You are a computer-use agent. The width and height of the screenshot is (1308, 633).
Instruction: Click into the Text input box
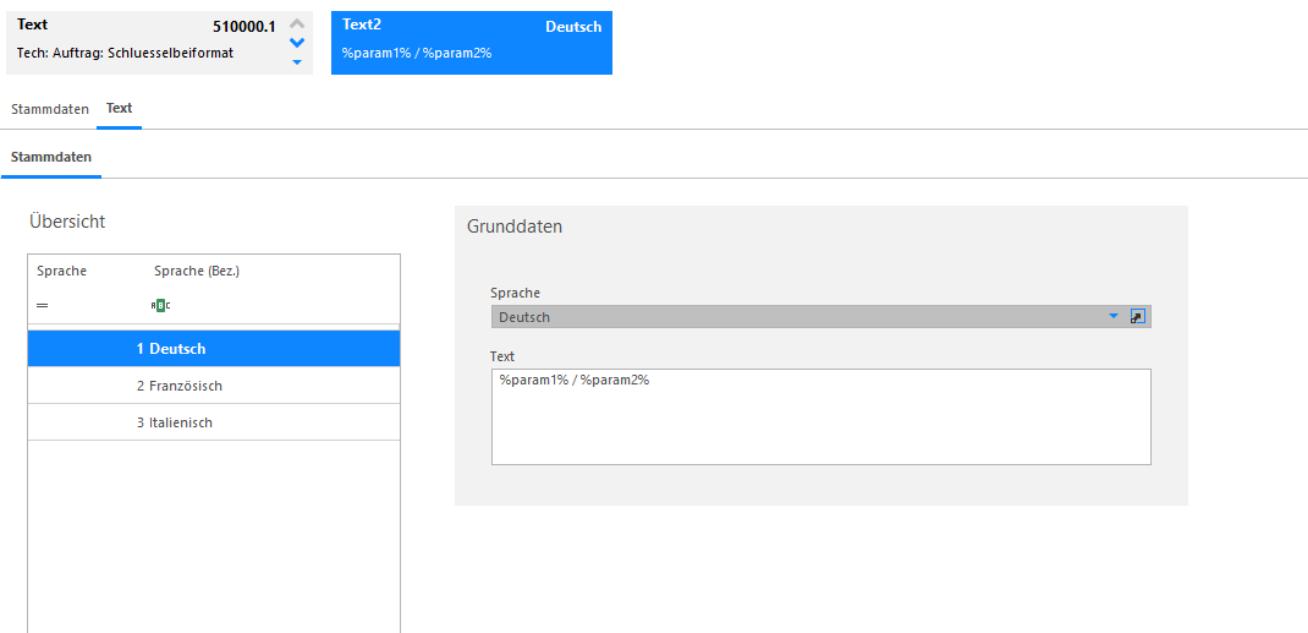(821, 417)
